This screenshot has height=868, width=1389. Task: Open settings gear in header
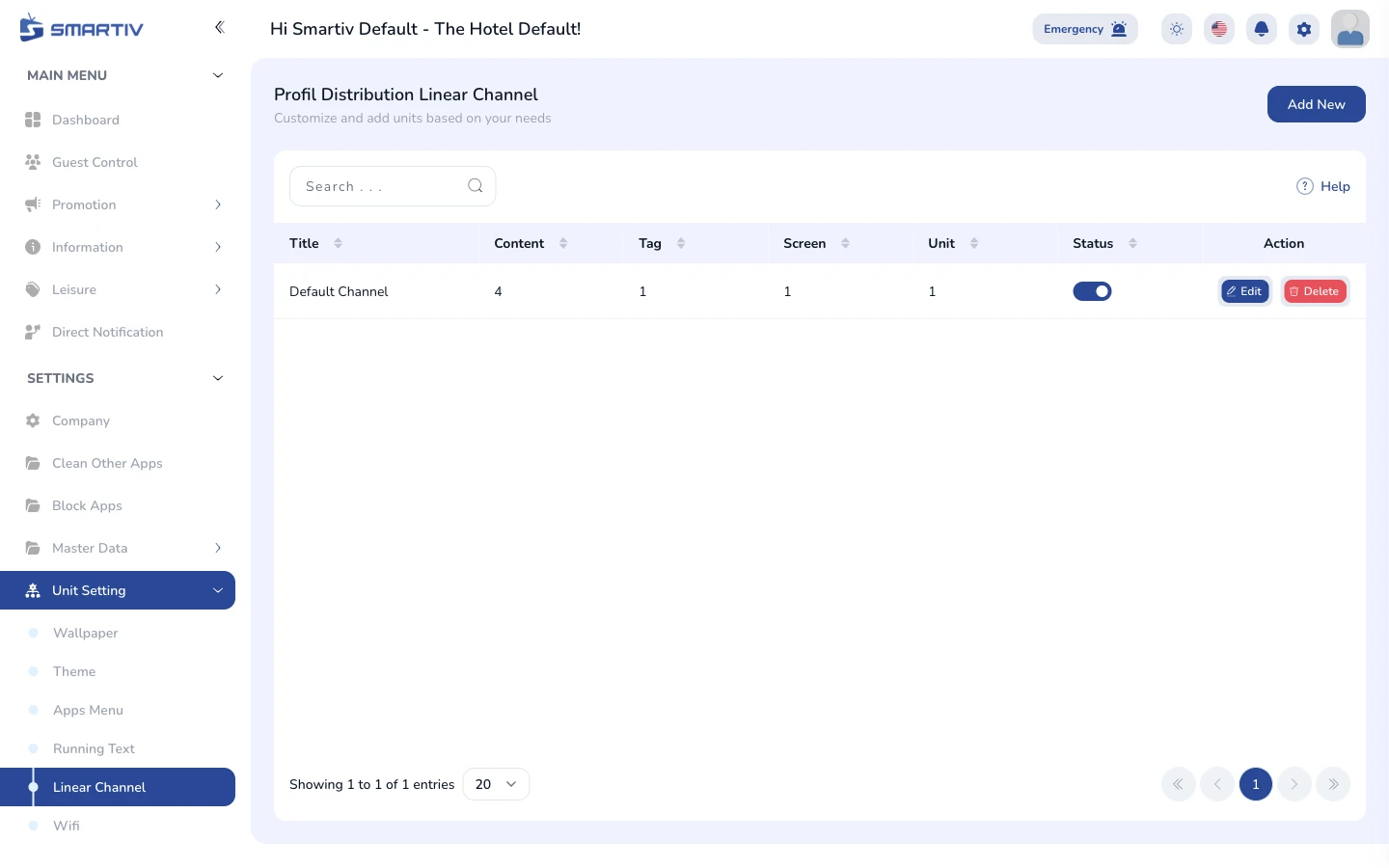click(1304, 29)
